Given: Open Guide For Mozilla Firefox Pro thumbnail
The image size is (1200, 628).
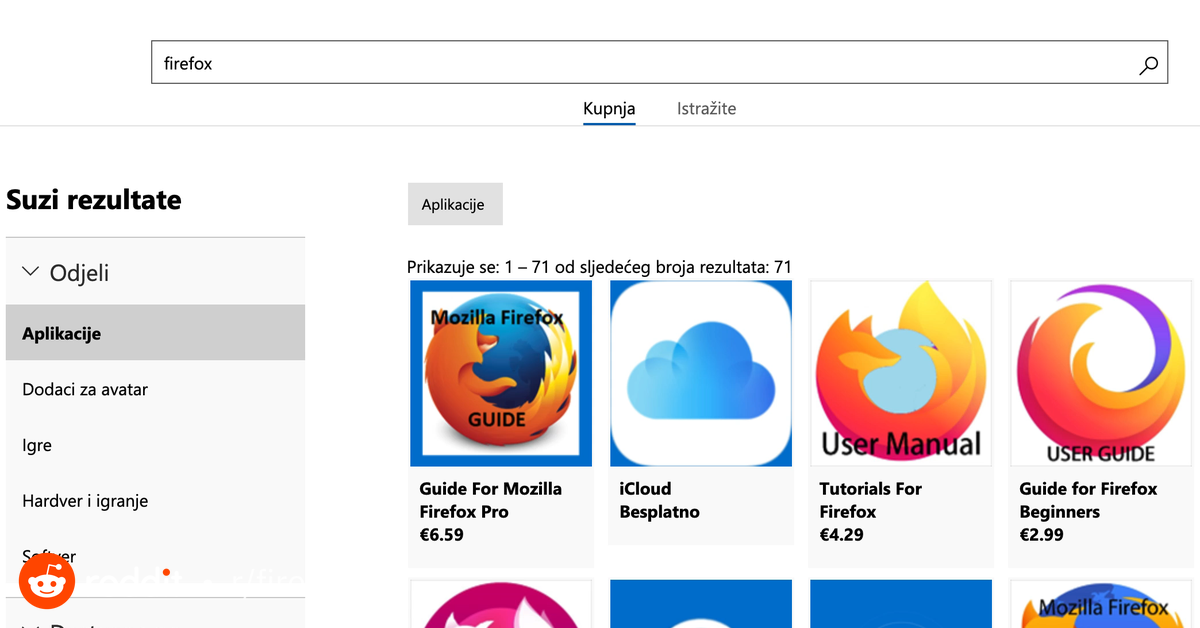Looking at the screenshot, I should tap(501, 373).
